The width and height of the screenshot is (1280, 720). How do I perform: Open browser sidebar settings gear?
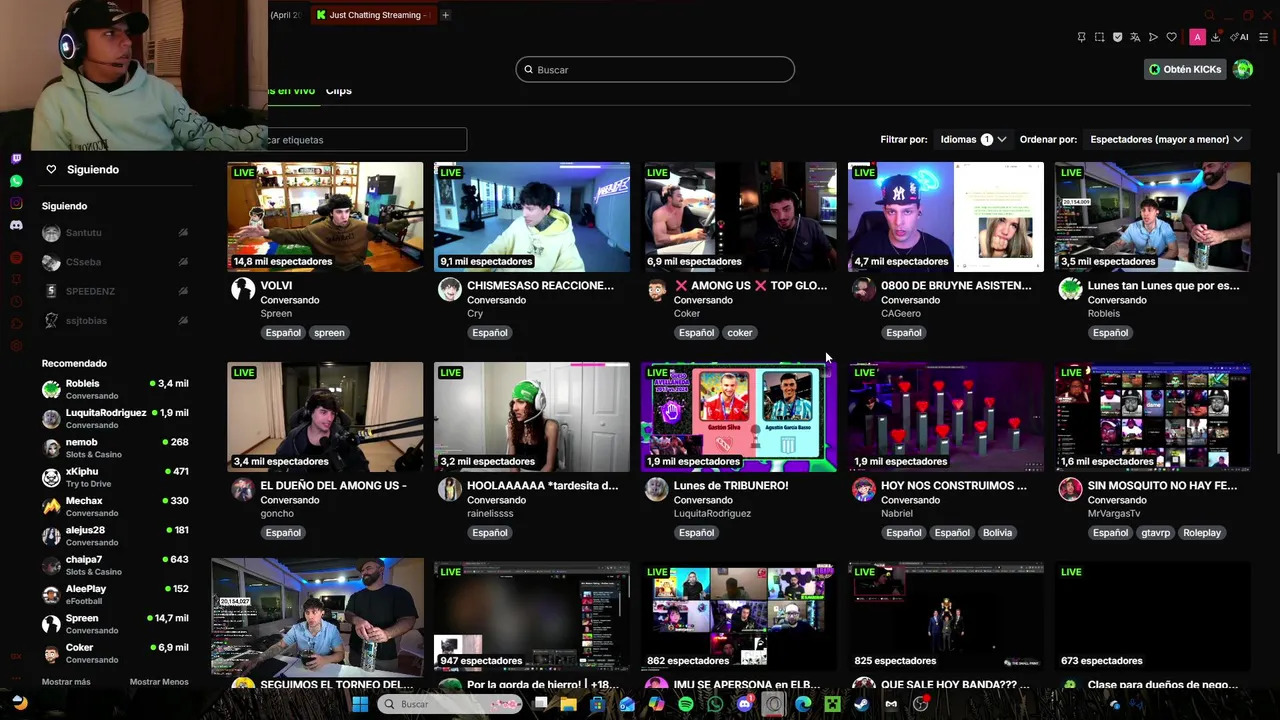click(x=16, y=346)
